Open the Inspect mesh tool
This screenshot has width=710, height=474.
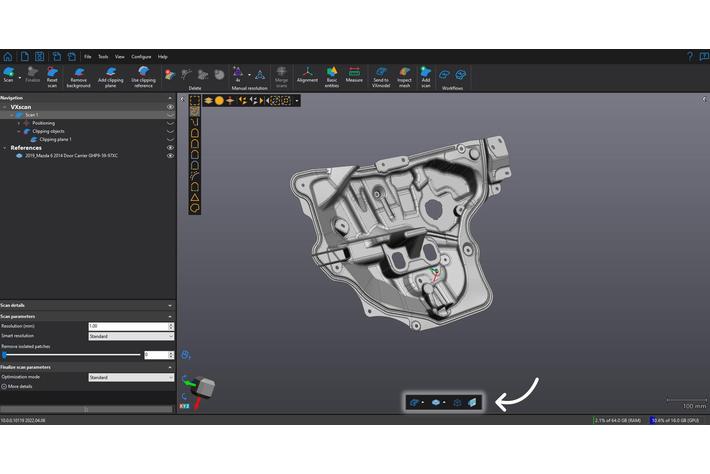click(x=404, y=75)
